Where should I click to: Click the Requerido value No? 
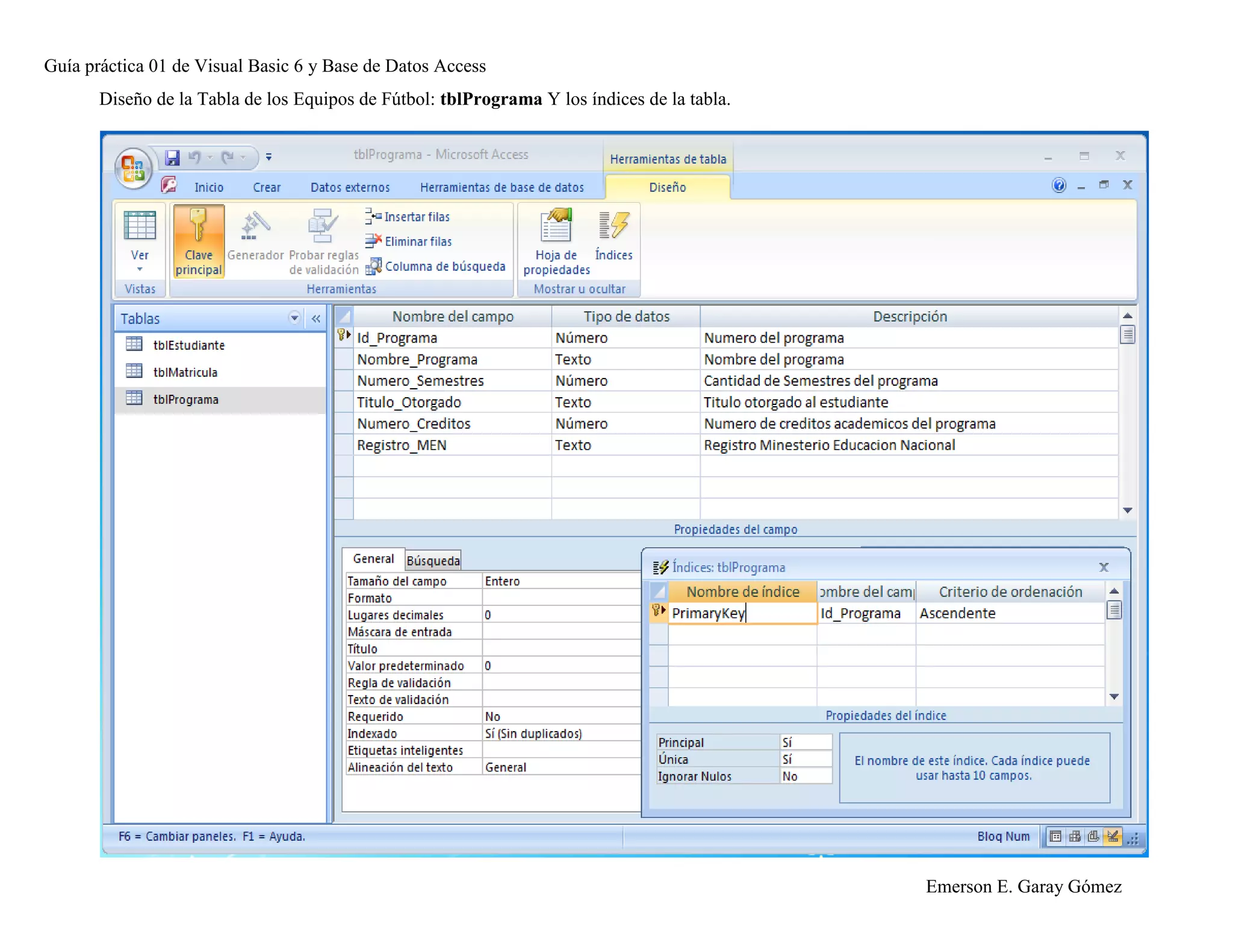(561, 716)
